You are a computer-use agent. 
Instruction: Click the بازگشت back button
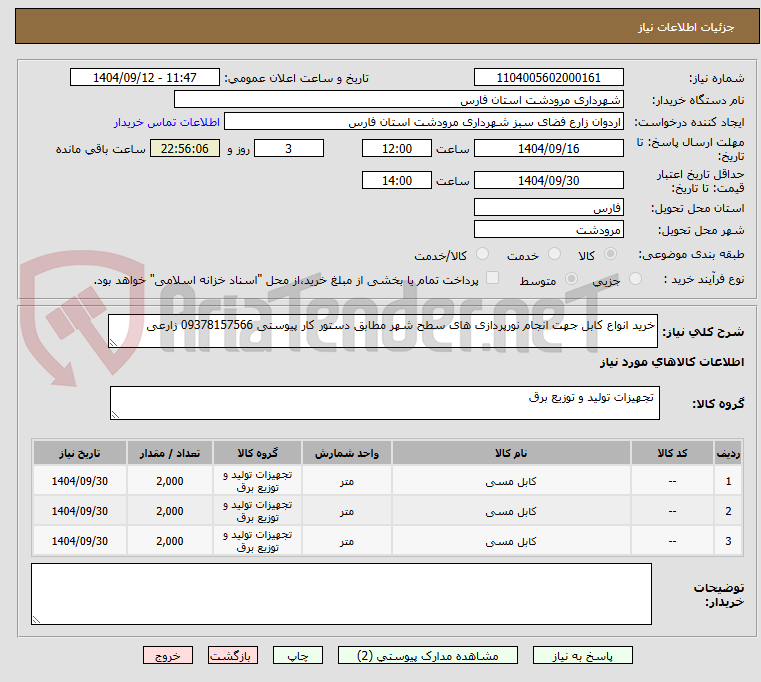pyautogui.click(x=232, y=655)
